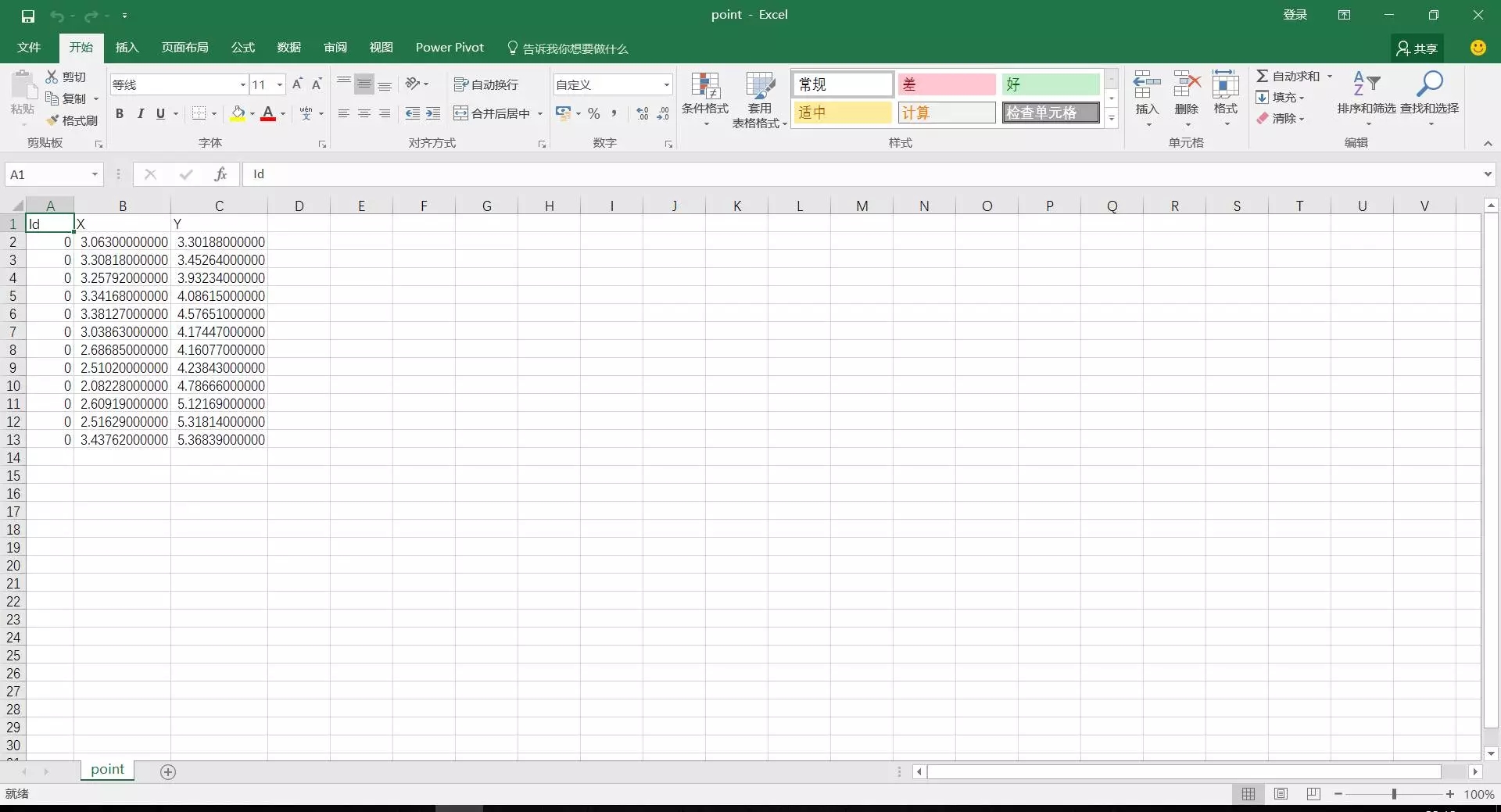The image size is (1501, 812).
Task: Click the insert function fx icon
Action: coord(221,174)
